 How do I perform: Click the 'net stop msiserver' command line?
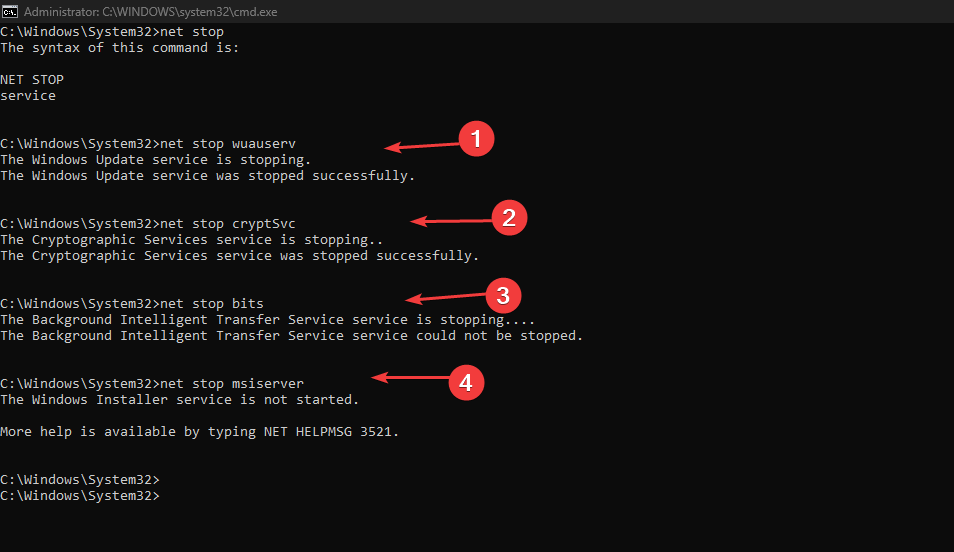(152, 384)
